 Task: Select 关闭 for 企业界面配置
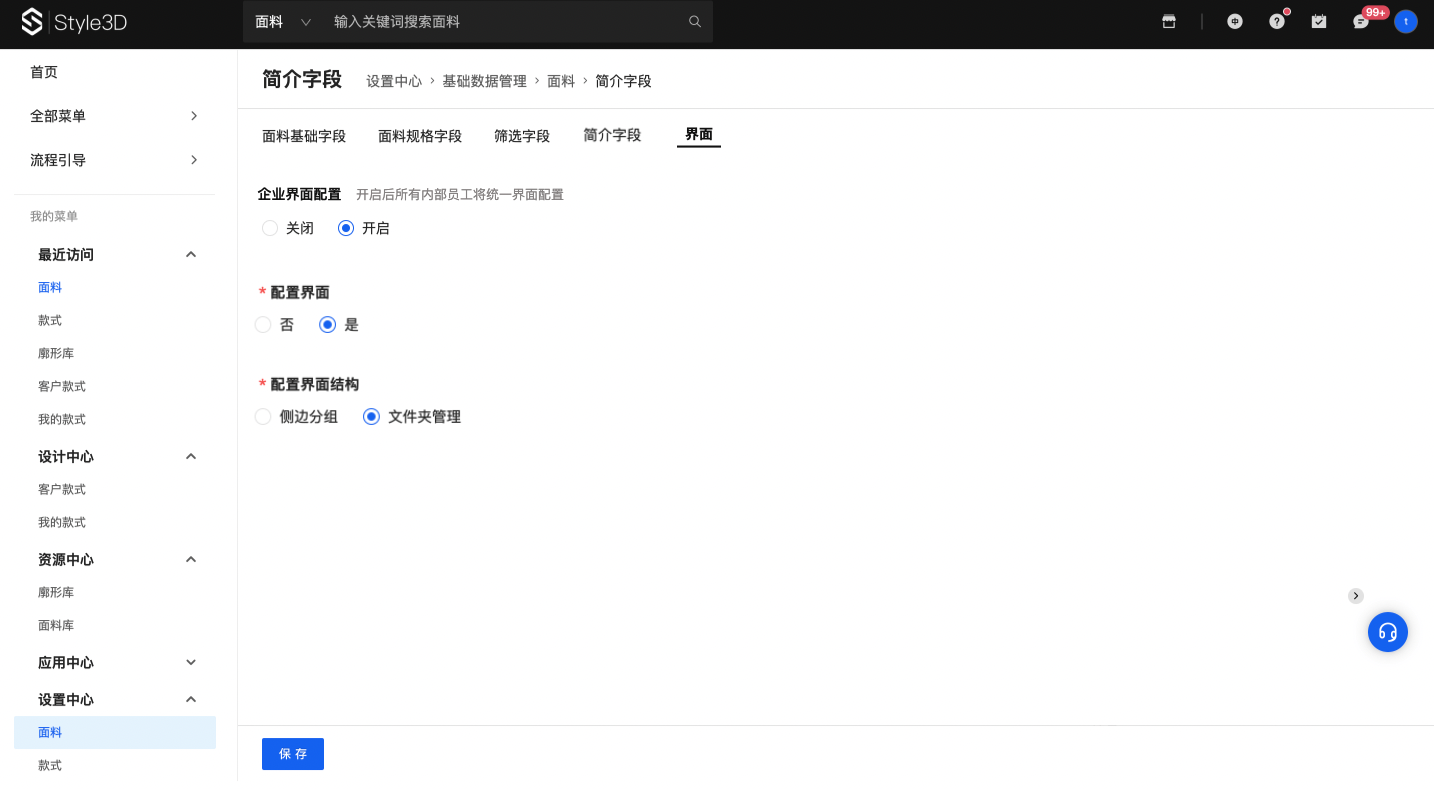tap(270, 228)
